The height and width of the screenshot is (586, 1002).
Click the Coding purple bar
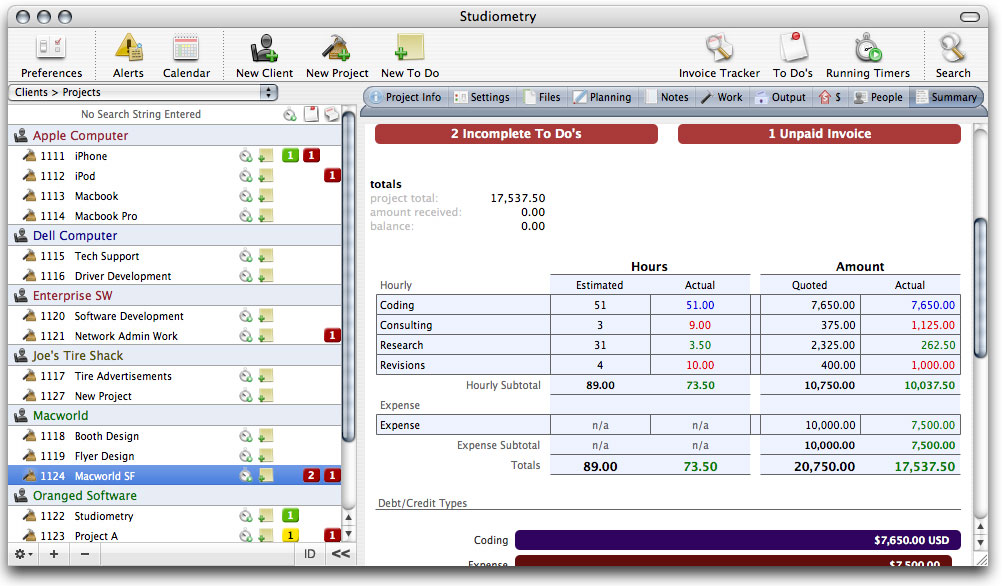coord(737,540)
